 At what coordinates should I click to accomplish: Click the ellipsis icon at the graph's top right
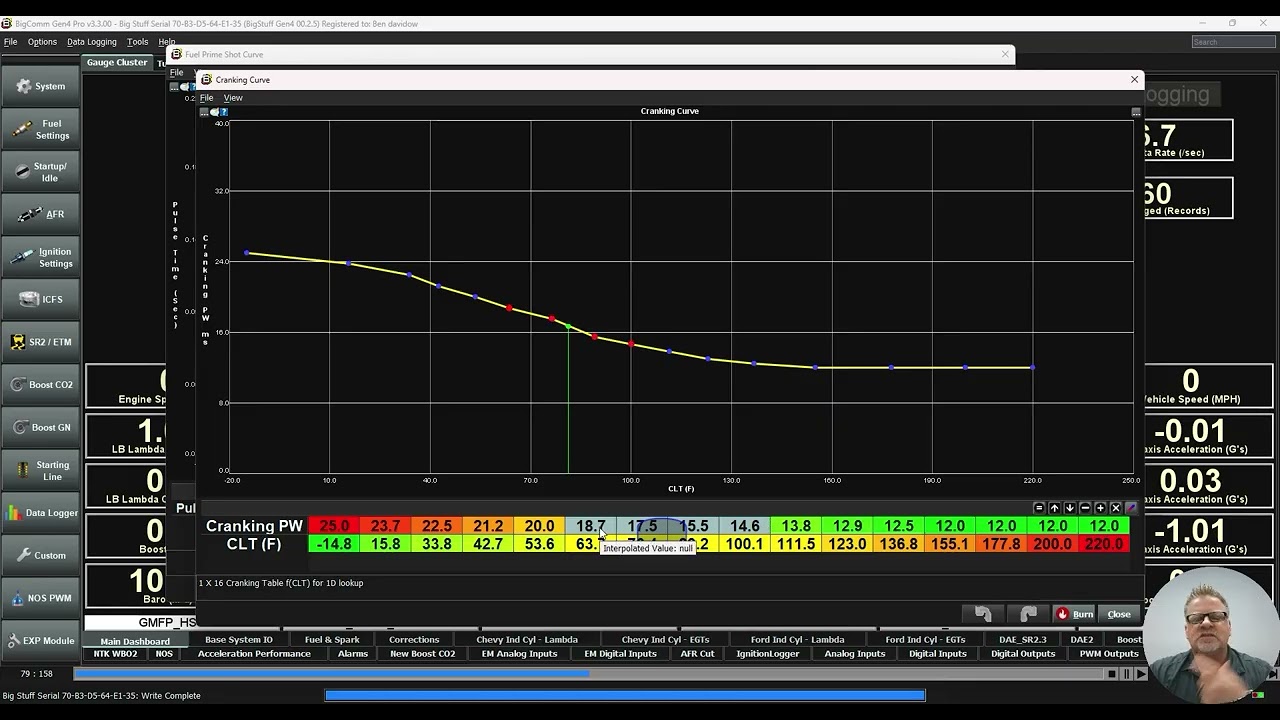click(x=1136, y=112)
